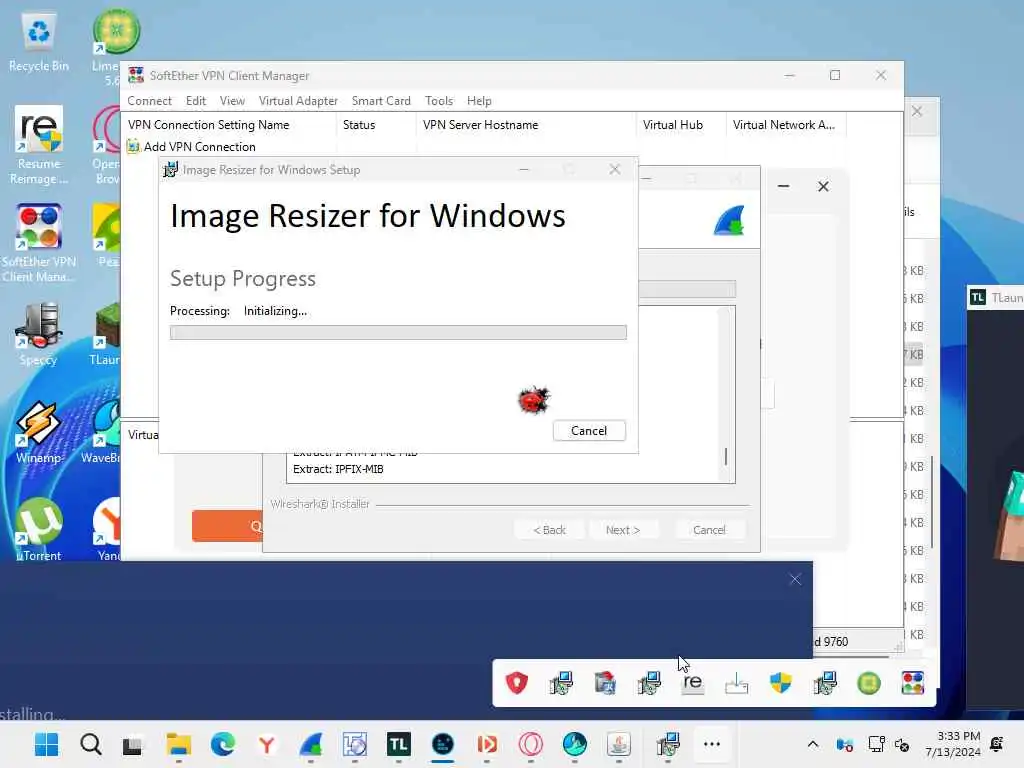This screenshot has width=1024, height=768.
Task: Click the green round icon in tray overflow
Action: (x=869, y=683)
